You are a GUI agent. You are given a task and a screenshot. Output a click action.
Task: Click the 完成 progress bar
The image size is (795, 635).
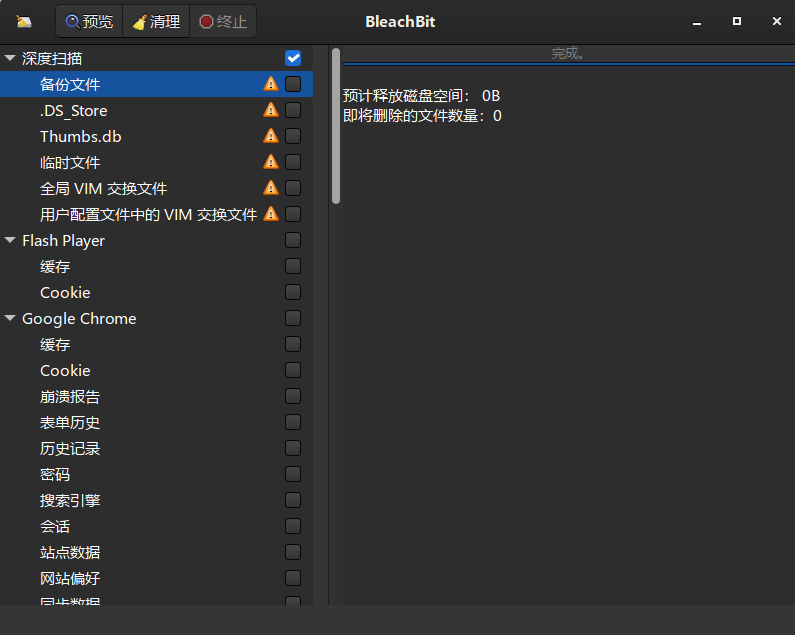(569, 55)
